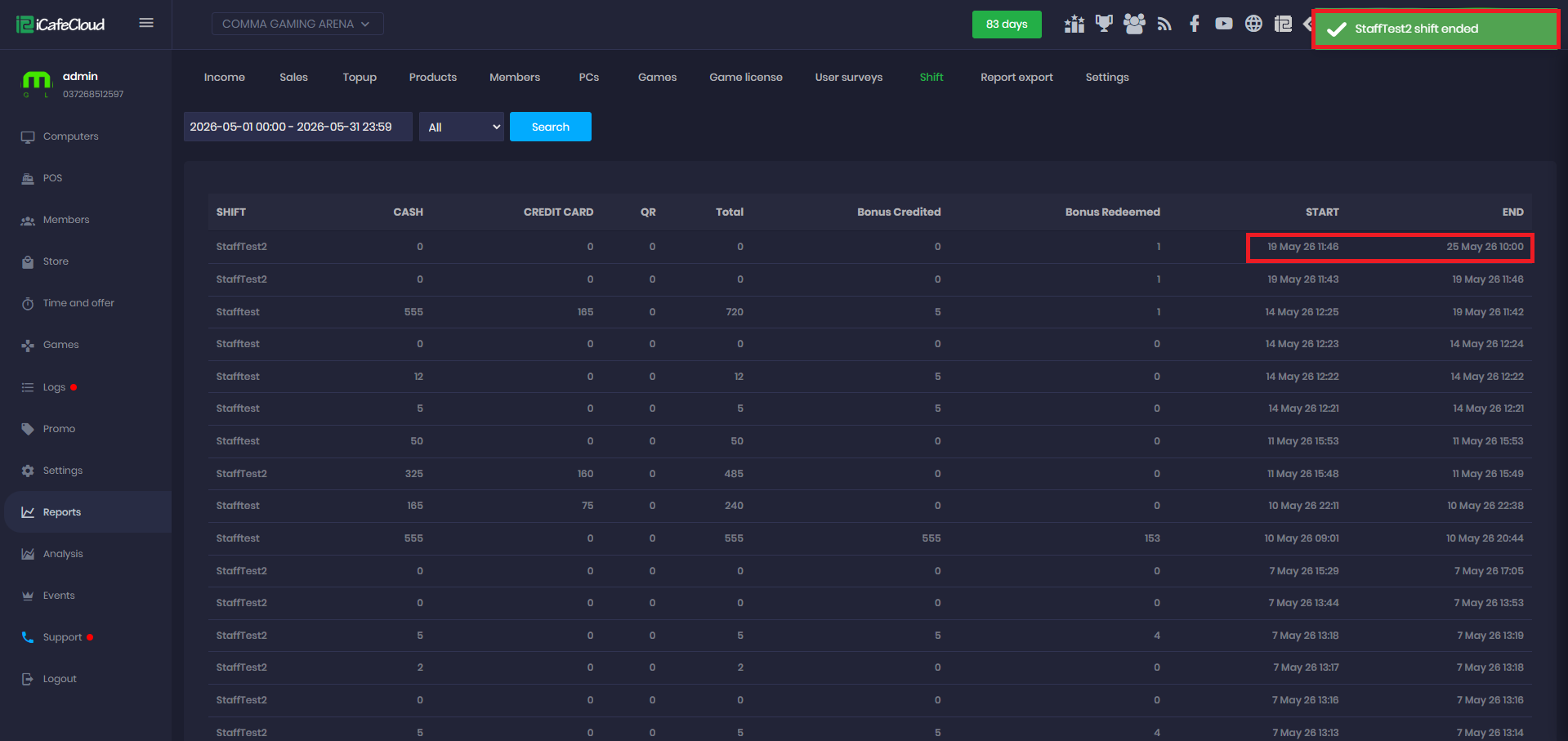Click the date range input field

[x=298, y=127]
